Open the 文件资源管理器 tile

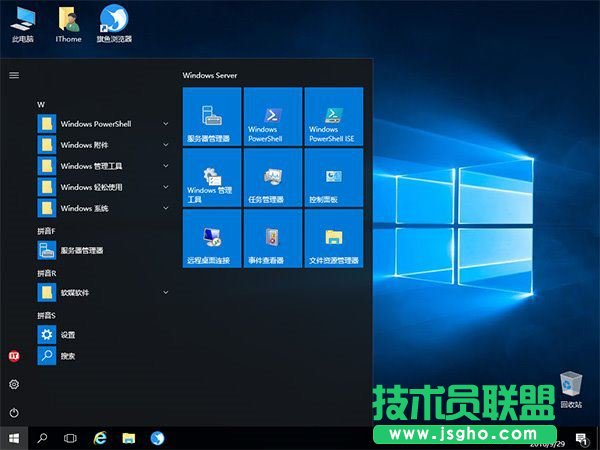334,238
